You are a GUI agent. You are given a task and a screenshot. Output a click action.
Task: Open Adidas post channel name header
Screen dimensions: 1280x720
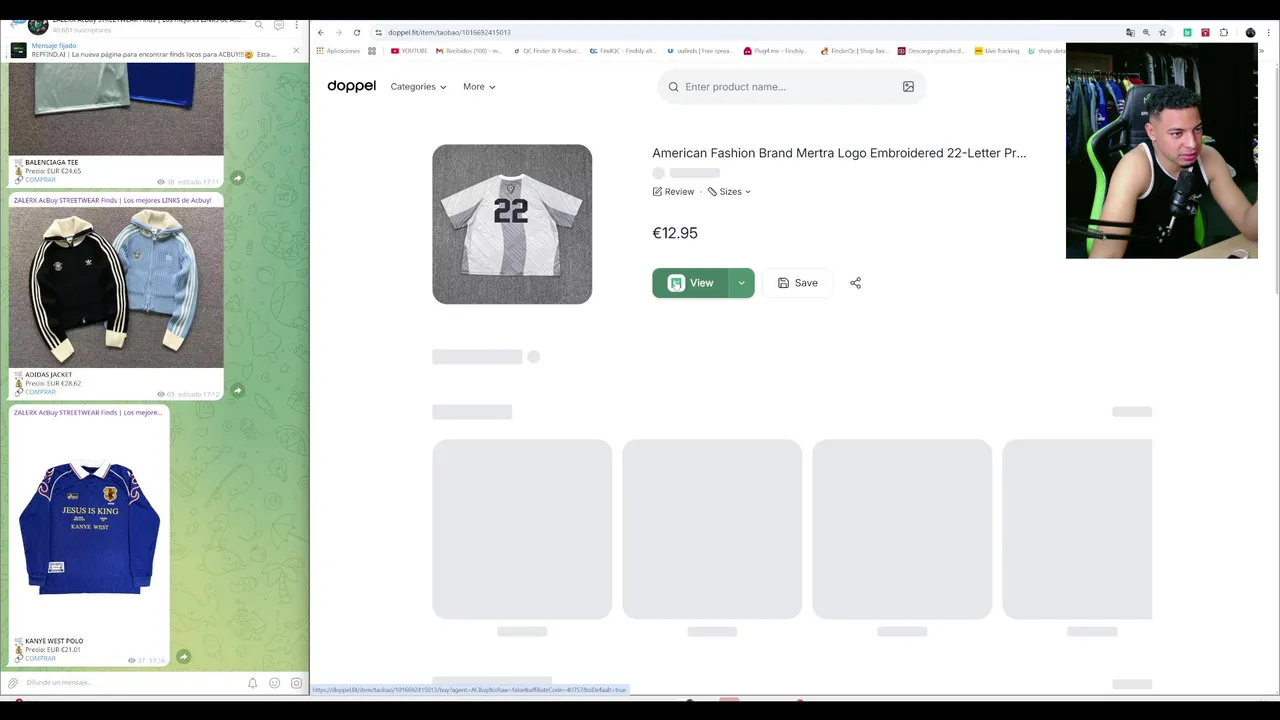point(112,200)
